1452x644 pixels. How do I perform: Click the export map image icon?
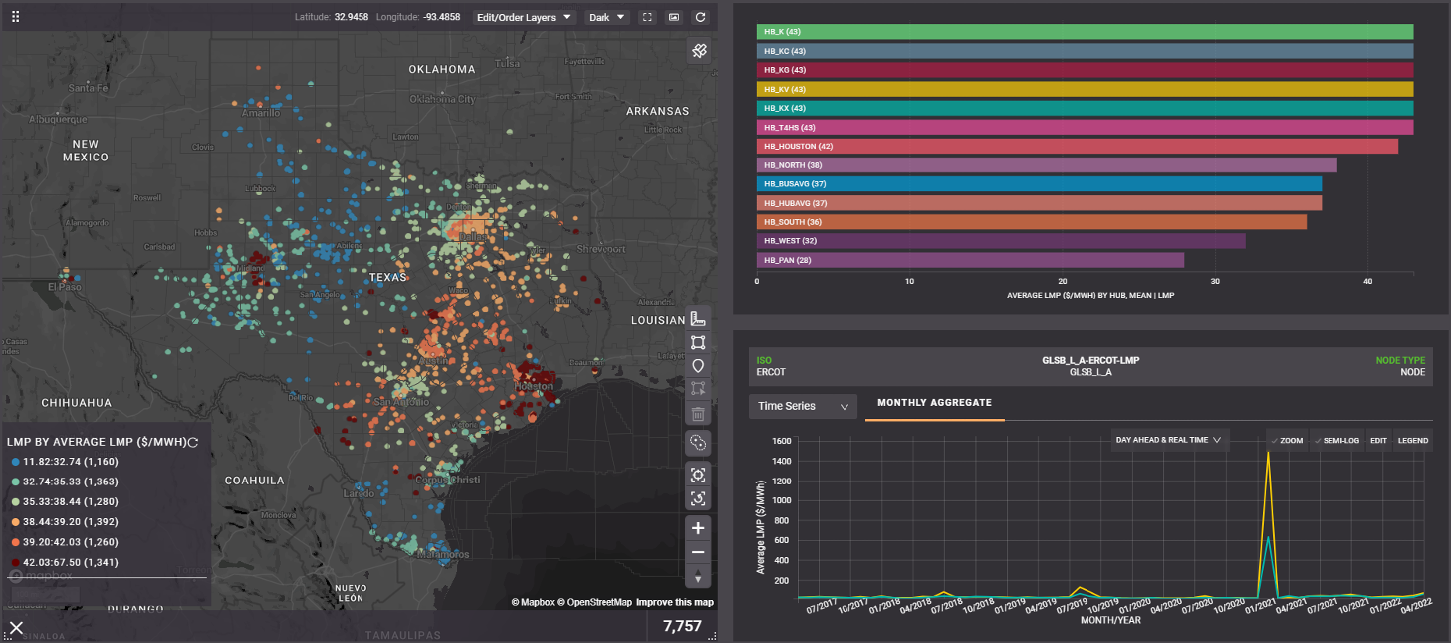(x=674, y=17)
